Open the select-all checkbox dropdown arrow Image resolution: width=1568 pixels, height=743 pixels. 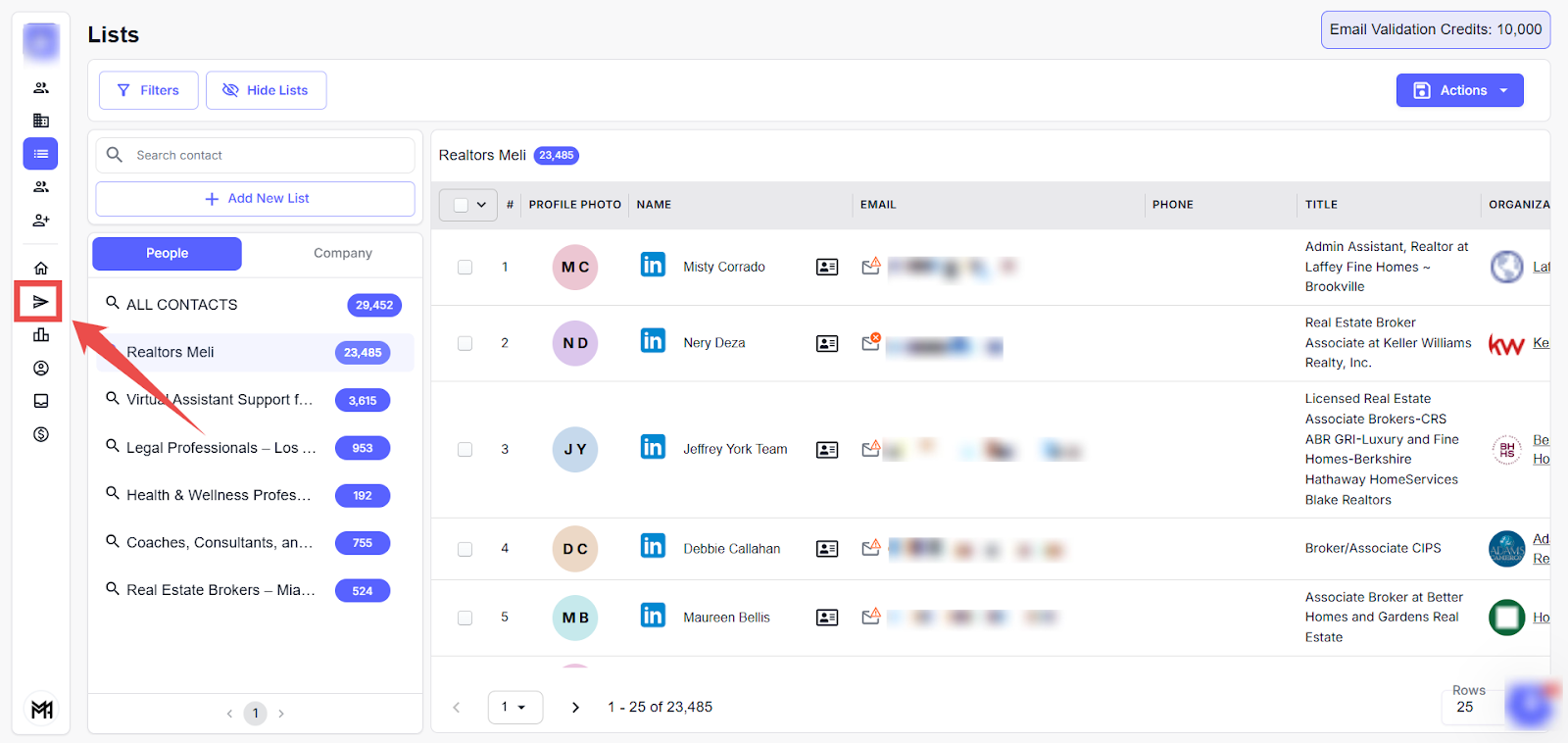coord(481,205)
